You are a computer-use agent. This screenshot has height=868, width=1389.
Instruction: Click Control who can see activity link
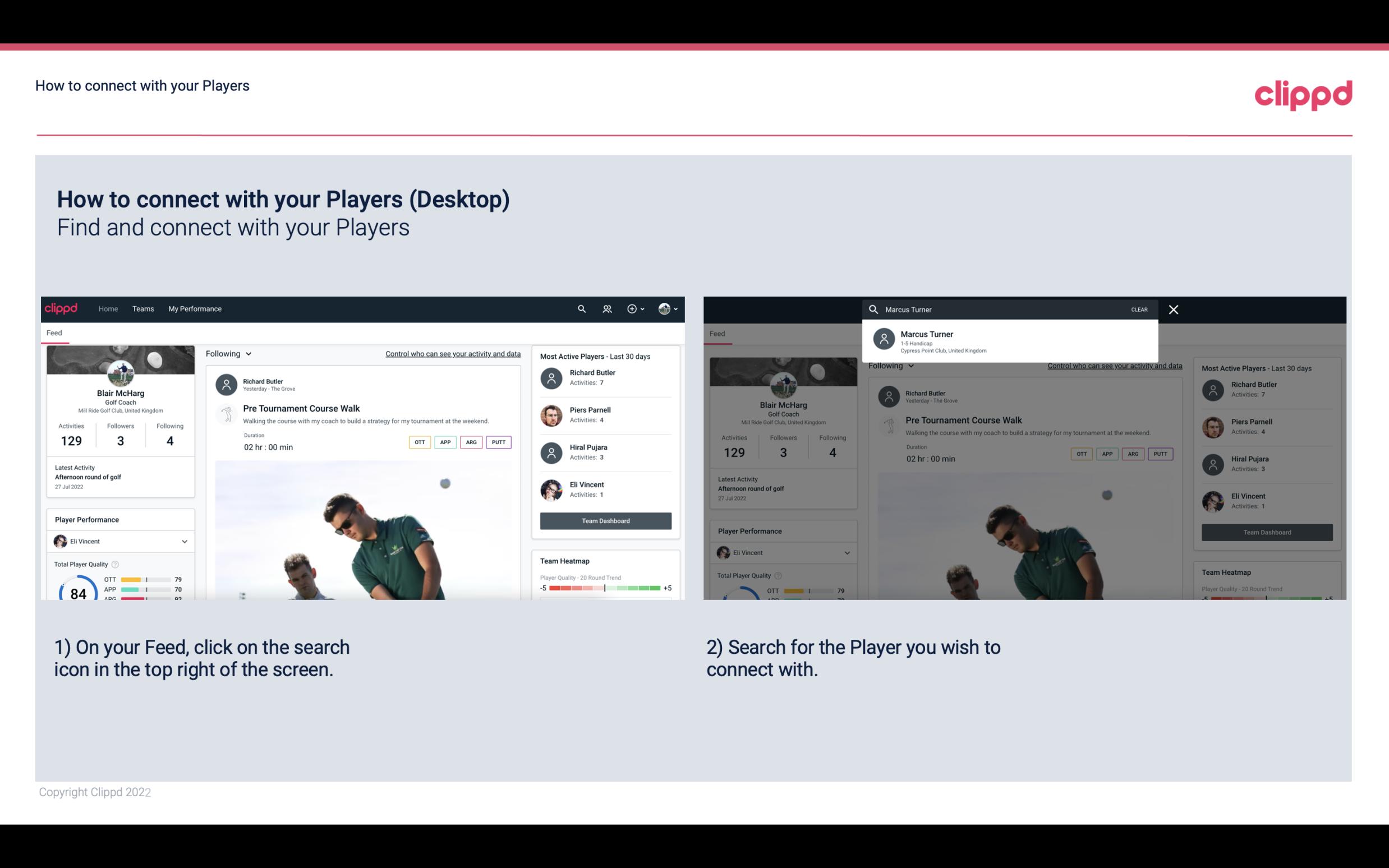click(x=452, y=353)
